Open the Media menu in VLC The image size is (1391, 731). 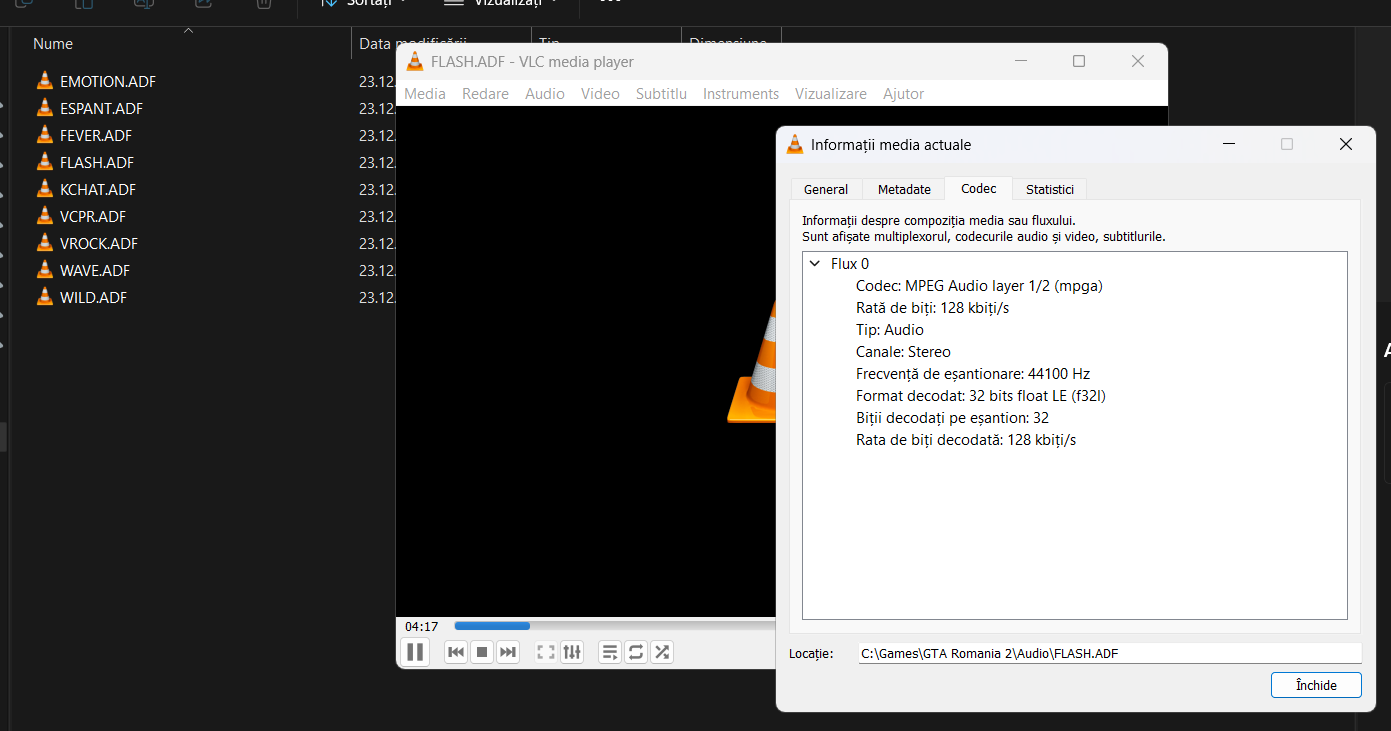(425, 93)
